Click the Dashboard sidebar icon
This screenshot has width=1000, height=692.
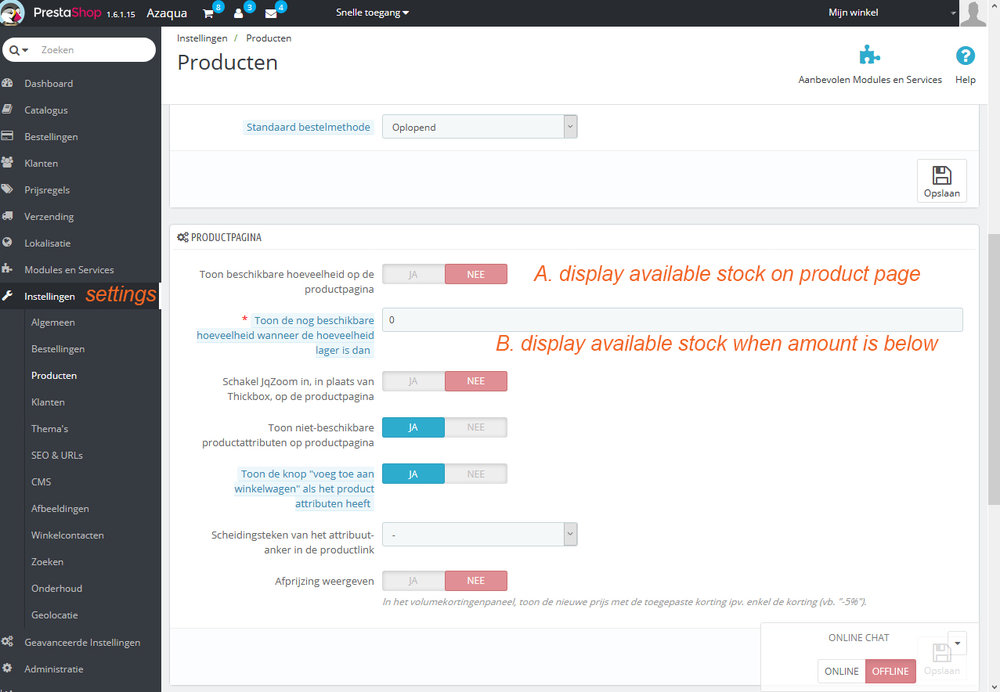pyautogui.click(x=8, y=83)
